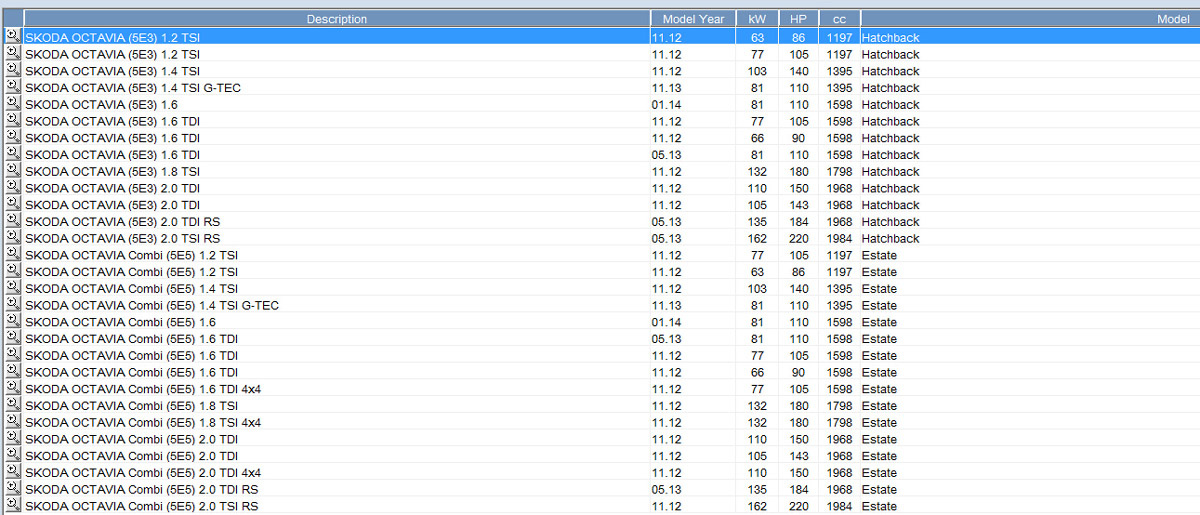
Task: Select SKODA OCTAVIA Combi (5E5) 2.0 TSI RS description
Action: (141, 506)
